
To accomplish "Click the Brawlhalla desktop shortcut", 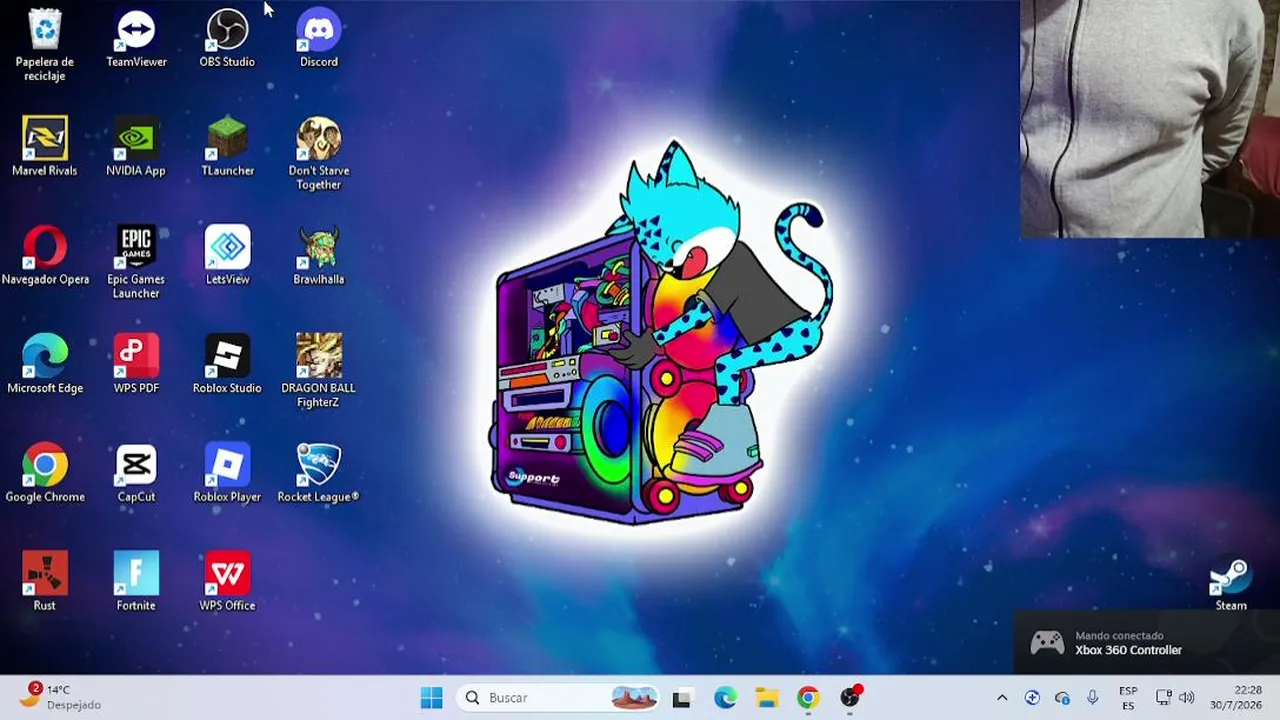I will click(x=319, y=256).
